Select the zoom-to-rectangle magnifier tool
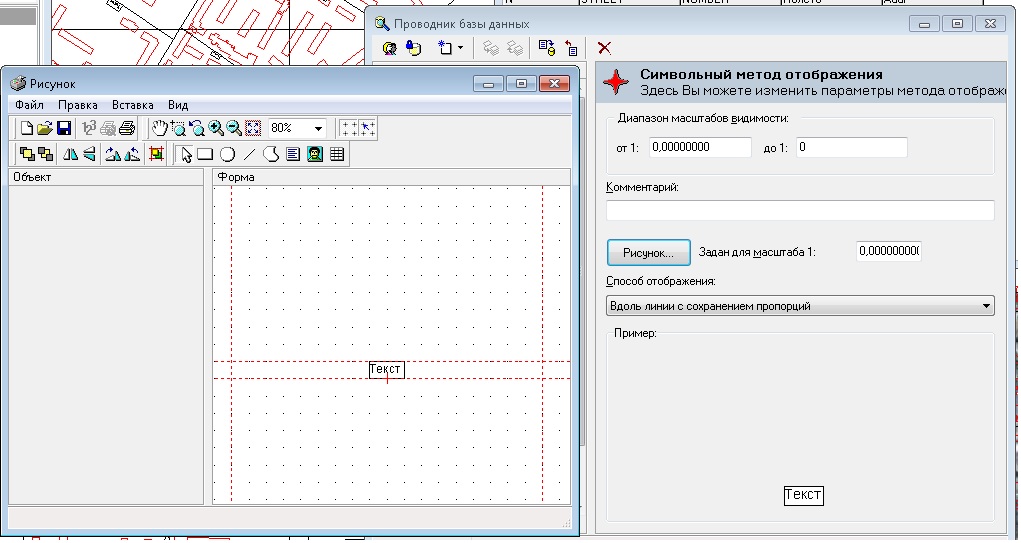The image size is (1021, 543). click(178, 128)
